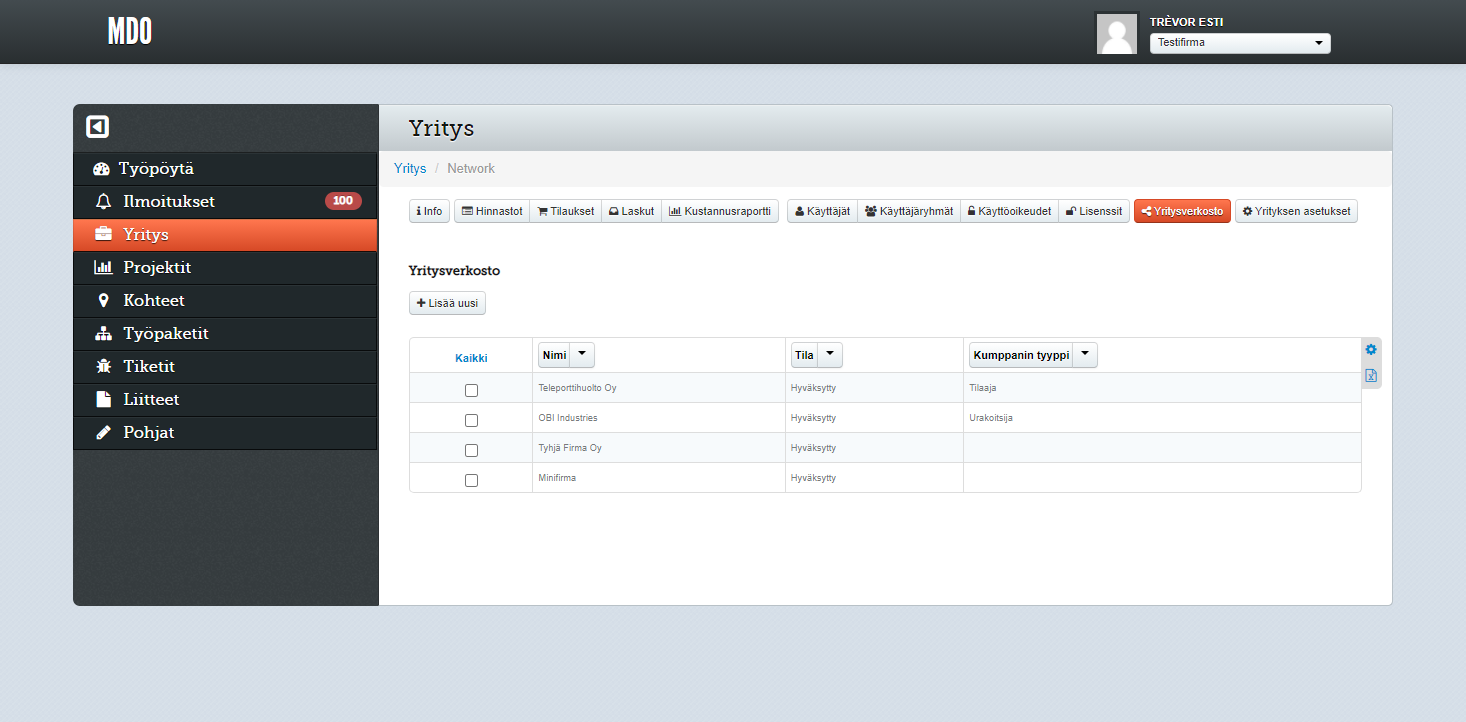
Task: Select the Tyhjä Firma Oy checkbox
Action: (x=472, y=450)
